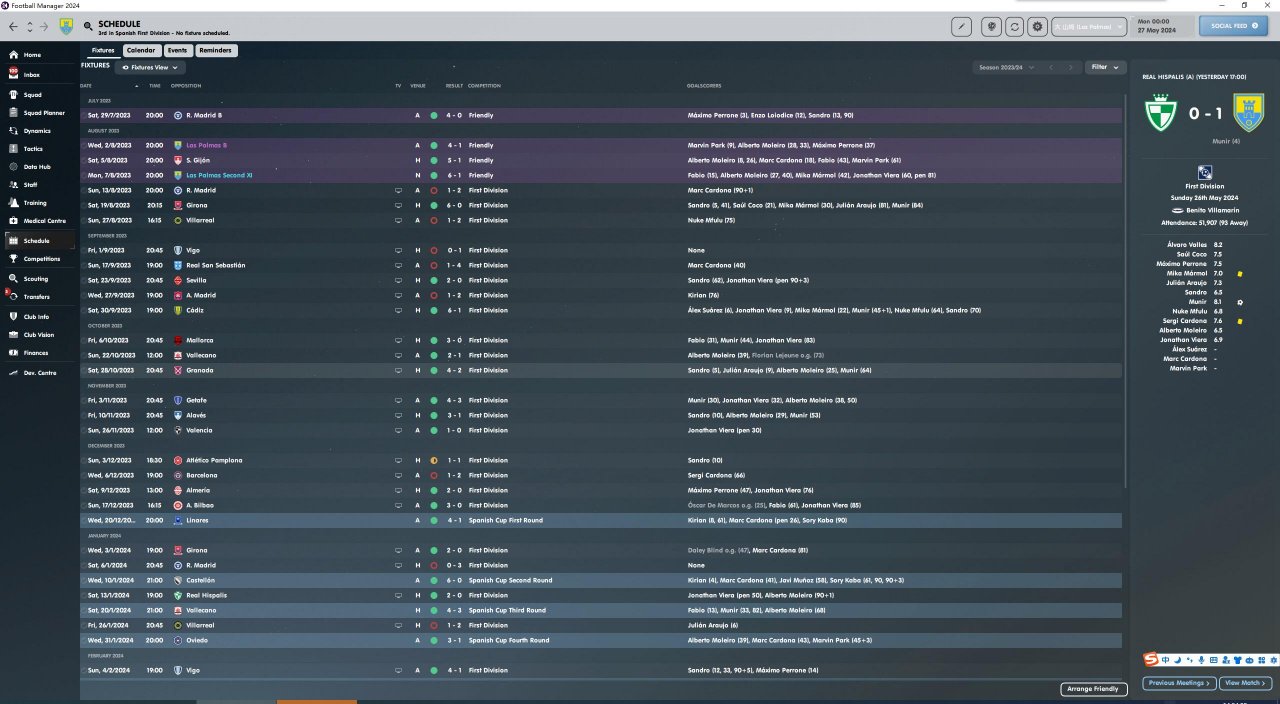Image resolution: width=1280 pixels, height=704 pixels.
Task: Select the Atlético Pamplona fixture row
Action: coord(601,460)
